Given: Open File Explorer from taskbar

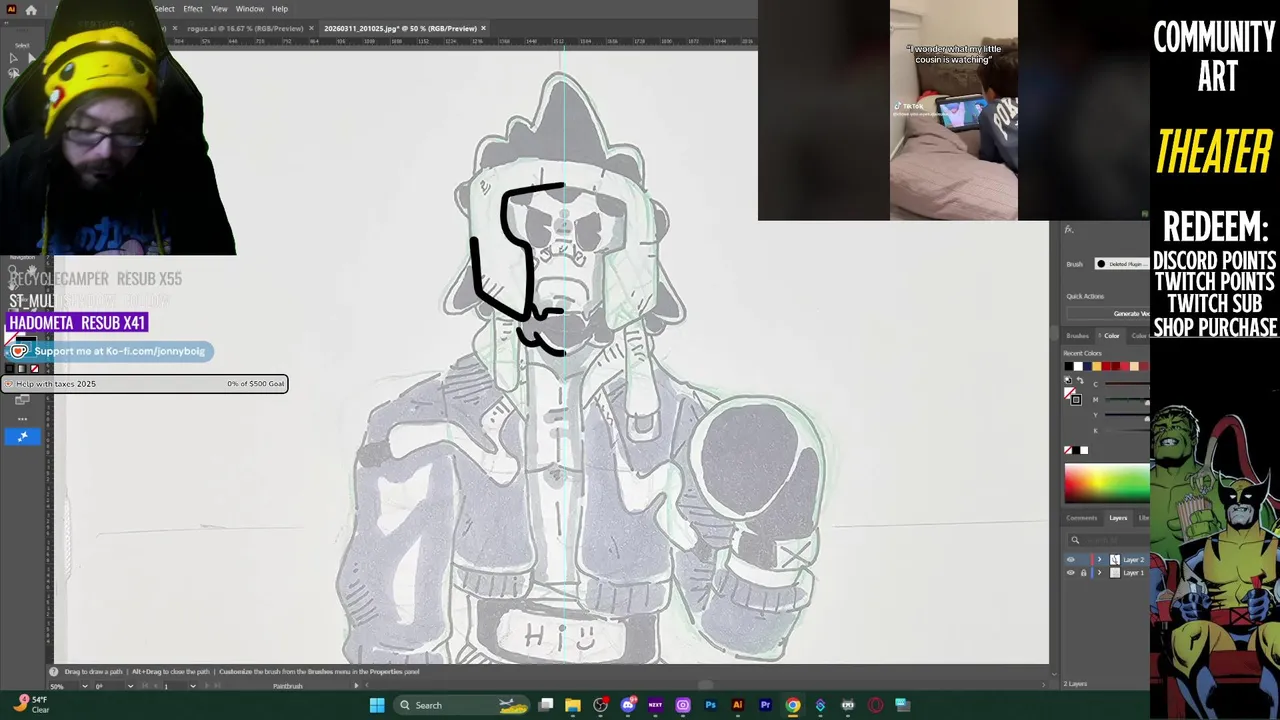Looking at the screenshot, I should (573, 705).
